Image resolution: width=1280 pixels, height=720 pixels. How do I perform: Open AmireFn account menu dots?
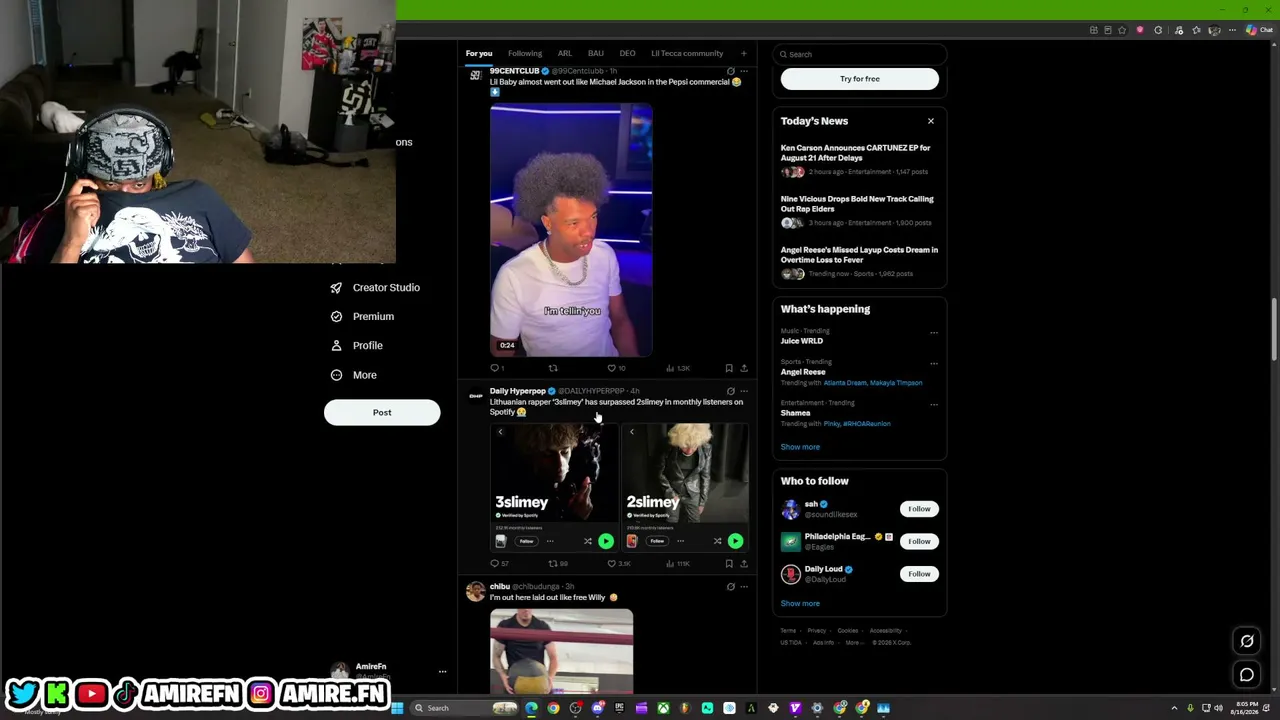[x=442, y=672]
